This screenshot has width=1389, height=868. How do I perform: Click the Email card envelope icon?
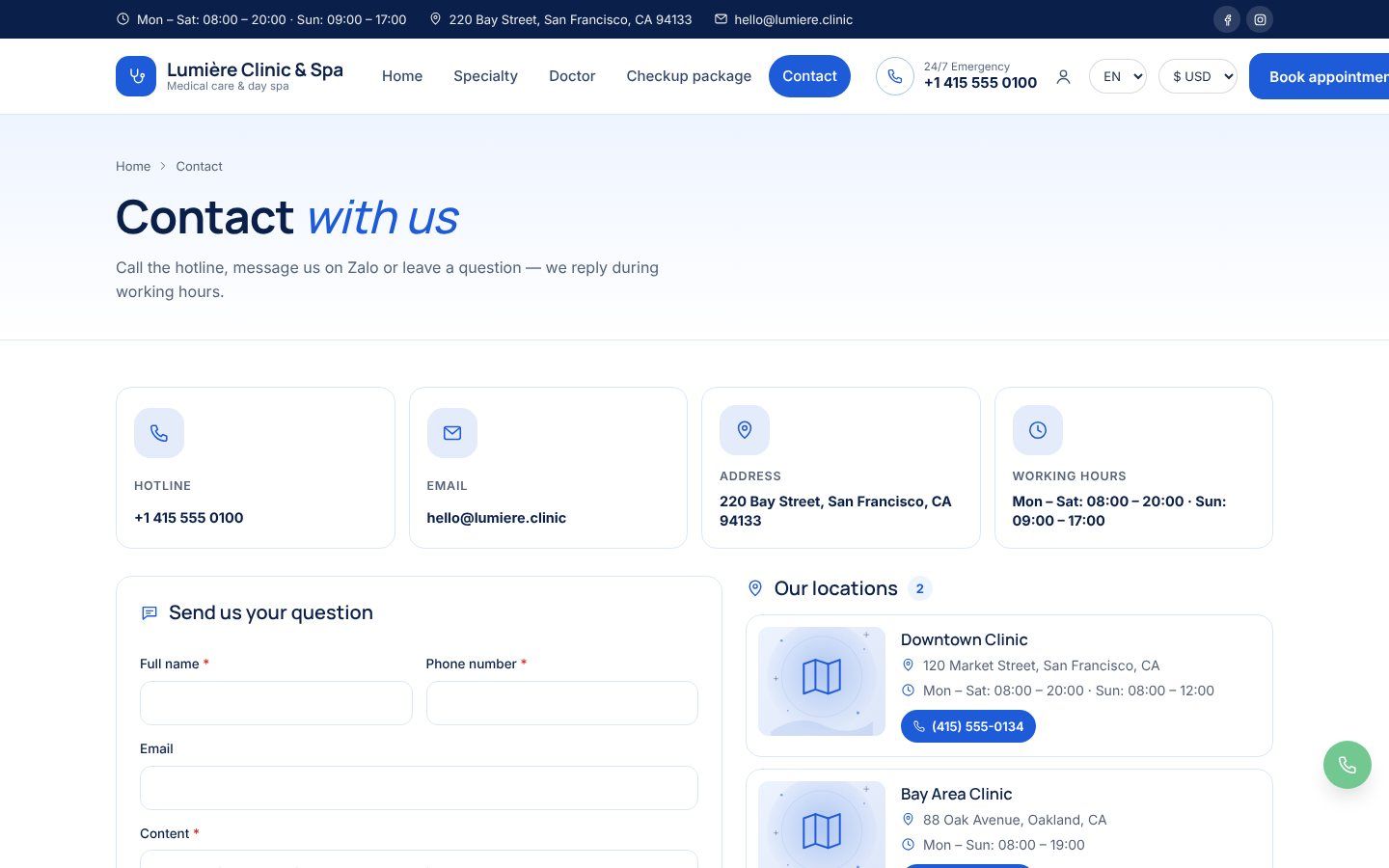click(x=452, y=433)
